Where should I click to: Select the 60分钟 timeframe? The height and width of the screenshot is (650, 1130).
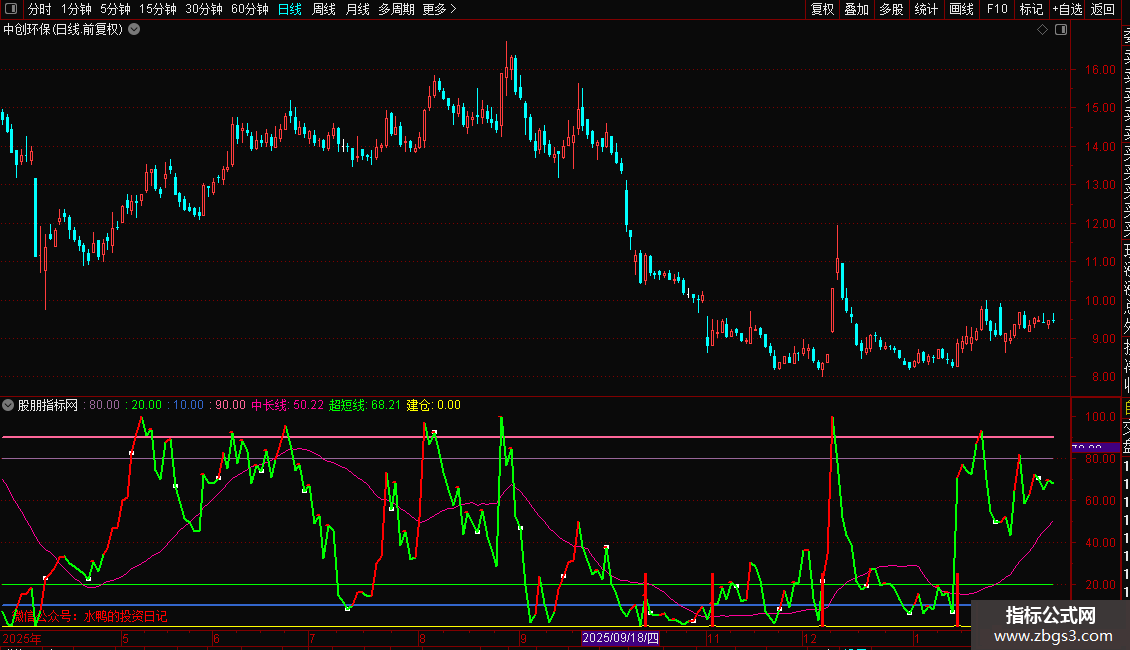point(249,10)
